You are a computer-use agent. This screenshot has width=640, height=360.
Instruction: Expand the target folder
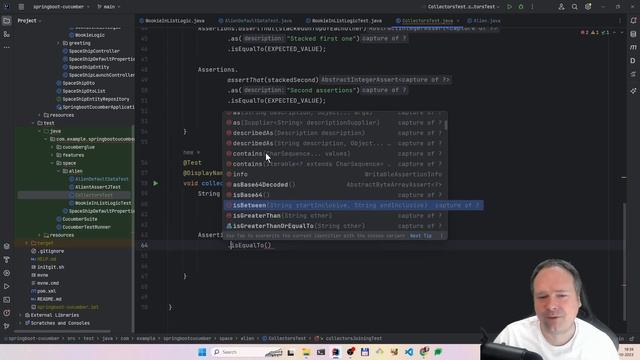(27, 243)
